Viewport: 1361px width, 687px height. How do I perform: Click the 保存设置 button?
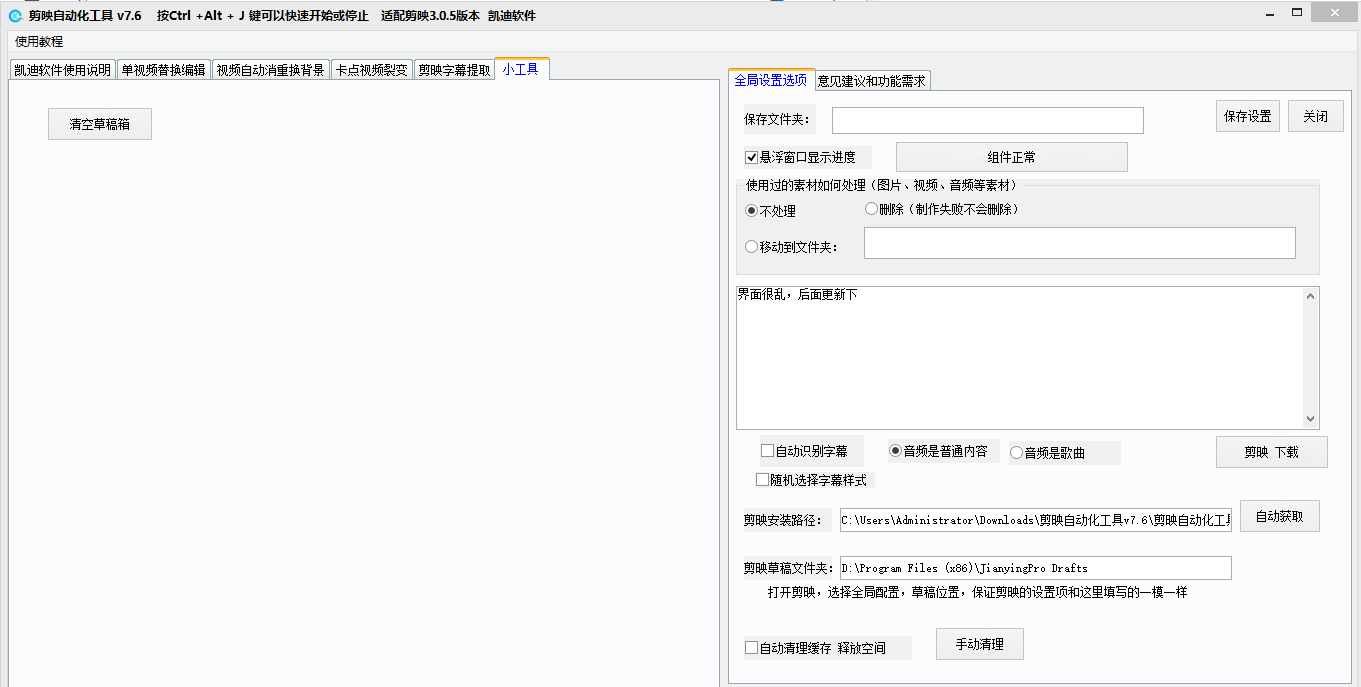click(x=1247, y=116)
